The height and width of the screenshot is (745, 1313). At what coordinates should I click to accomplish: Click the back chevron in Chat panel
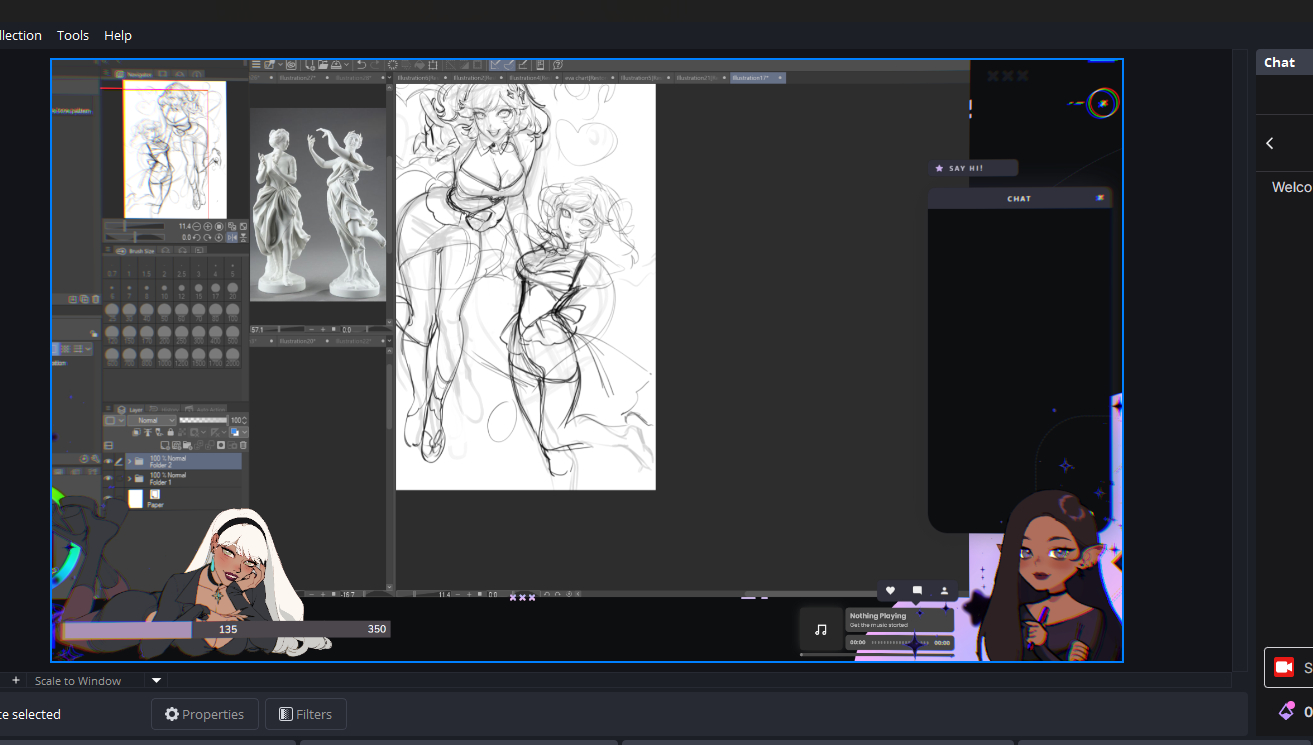(x=1270, y=143)
